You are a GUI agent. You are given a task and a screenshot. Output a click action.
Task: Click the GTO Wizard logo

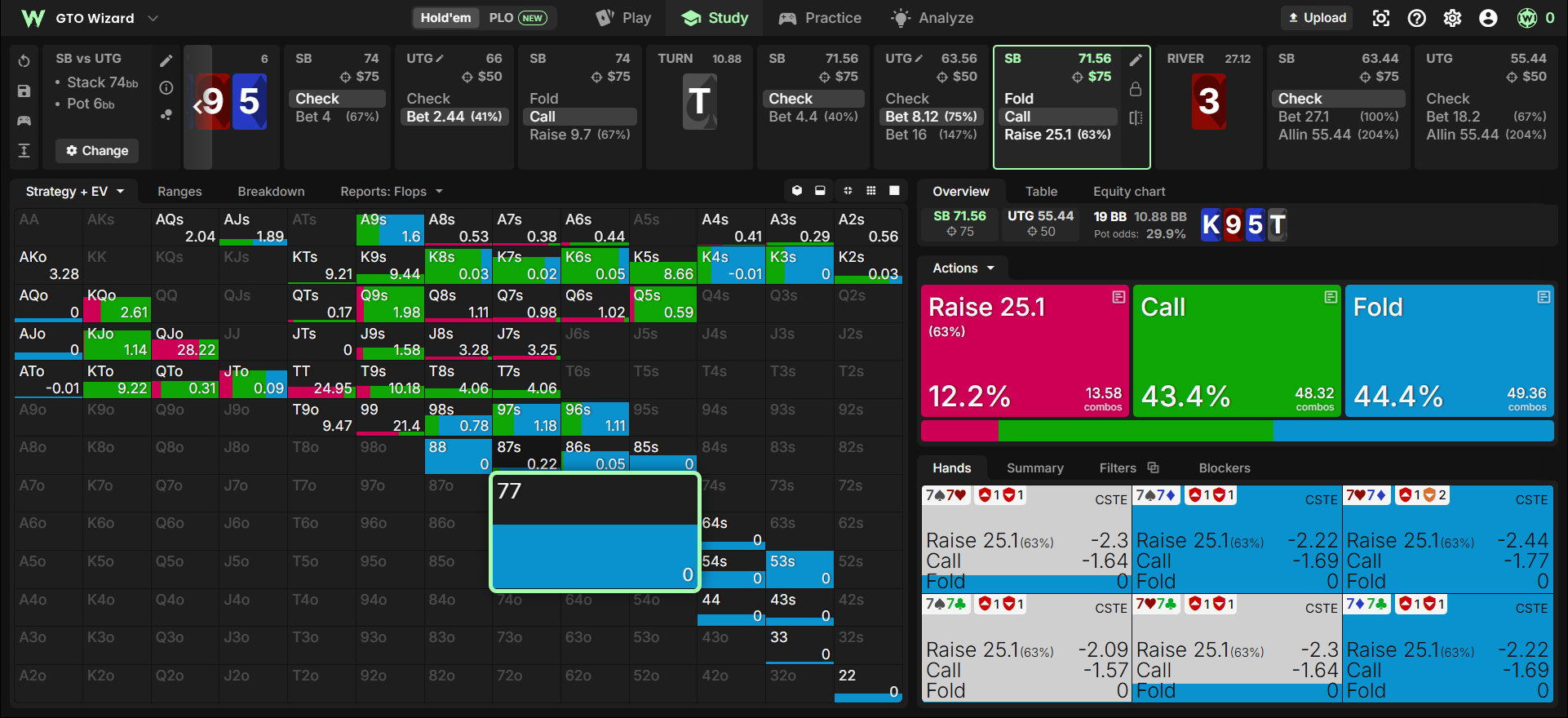tap(33, 18)
